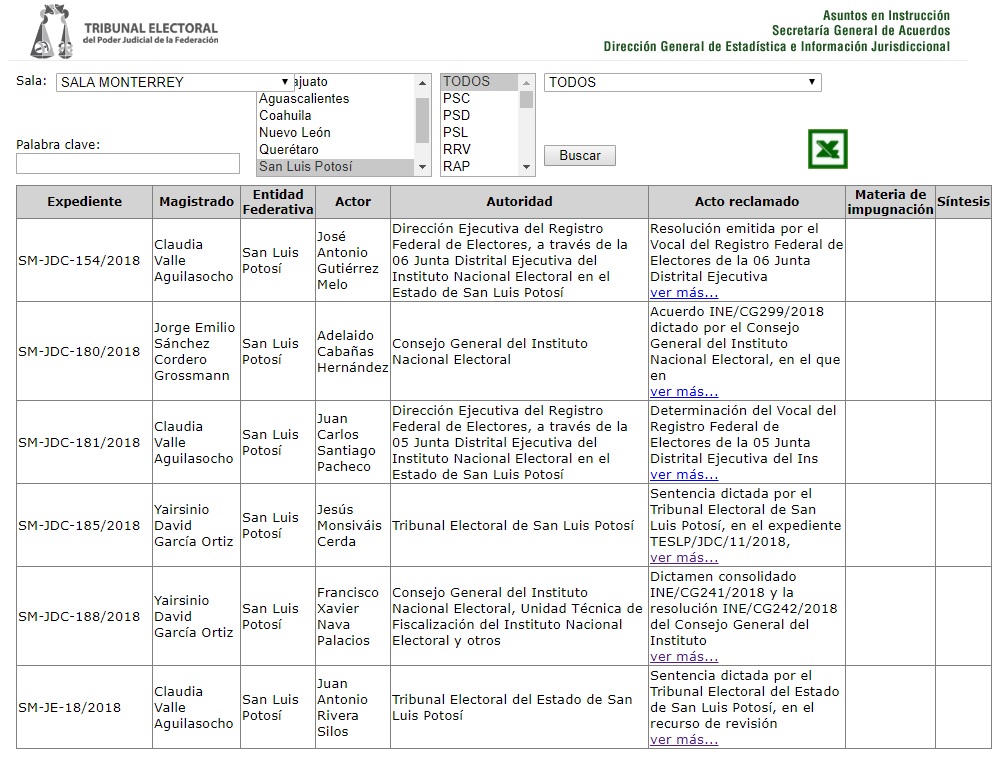Image resolution: width=1006 pixels, height=762 pixels.
Task: Click autoridad Tribunal Electoral de San Luis Potosí
Action: coord(513,526)
